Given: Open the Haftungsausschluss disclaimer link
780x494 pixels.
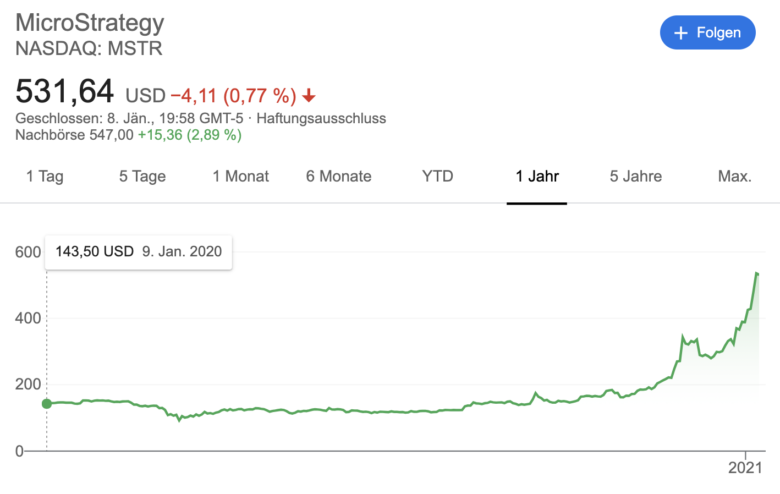Looking at the screenshot, I should (321, 118).
